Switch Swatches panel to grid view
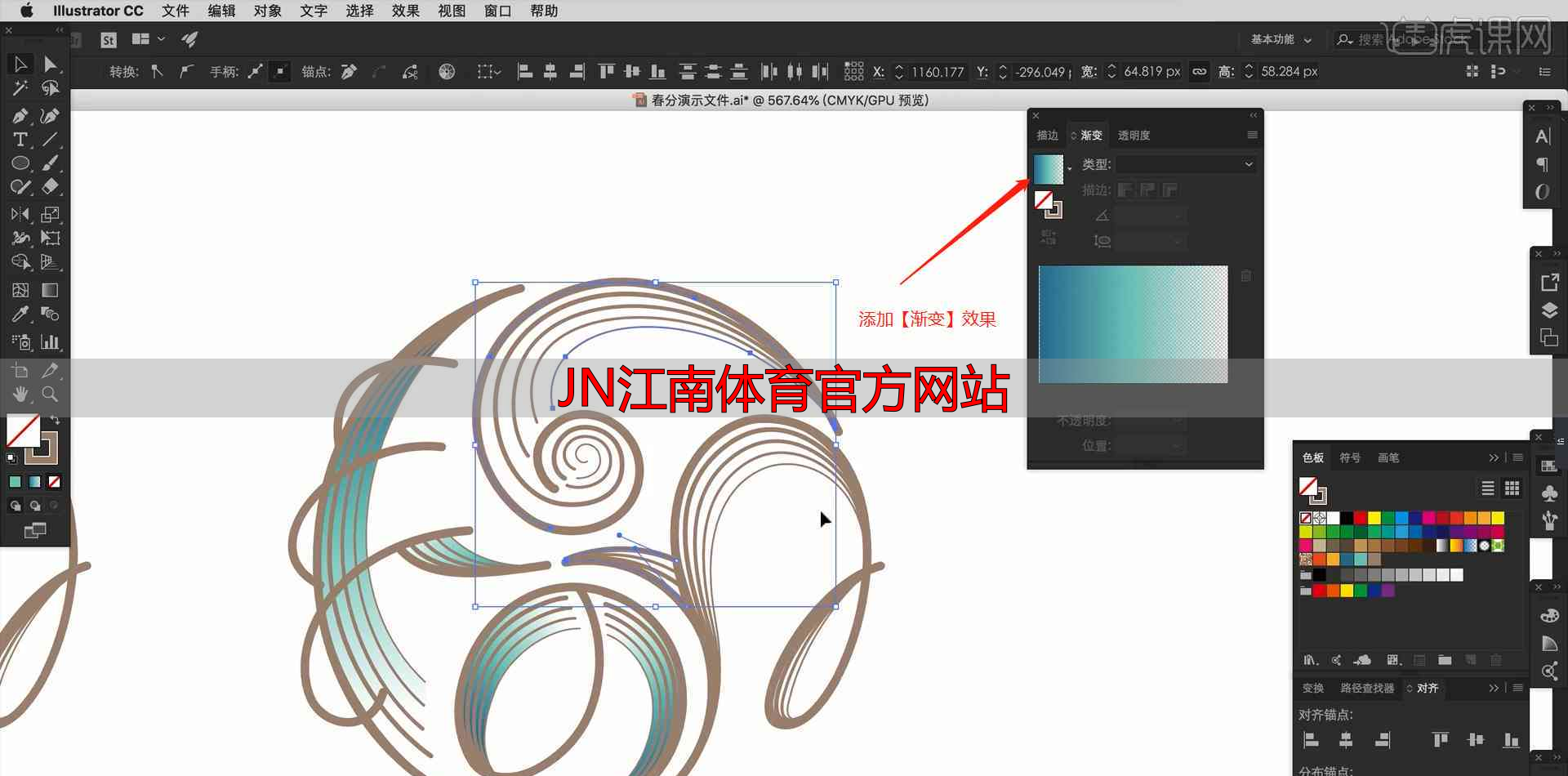1568x776 pixels. (1511, 488)
